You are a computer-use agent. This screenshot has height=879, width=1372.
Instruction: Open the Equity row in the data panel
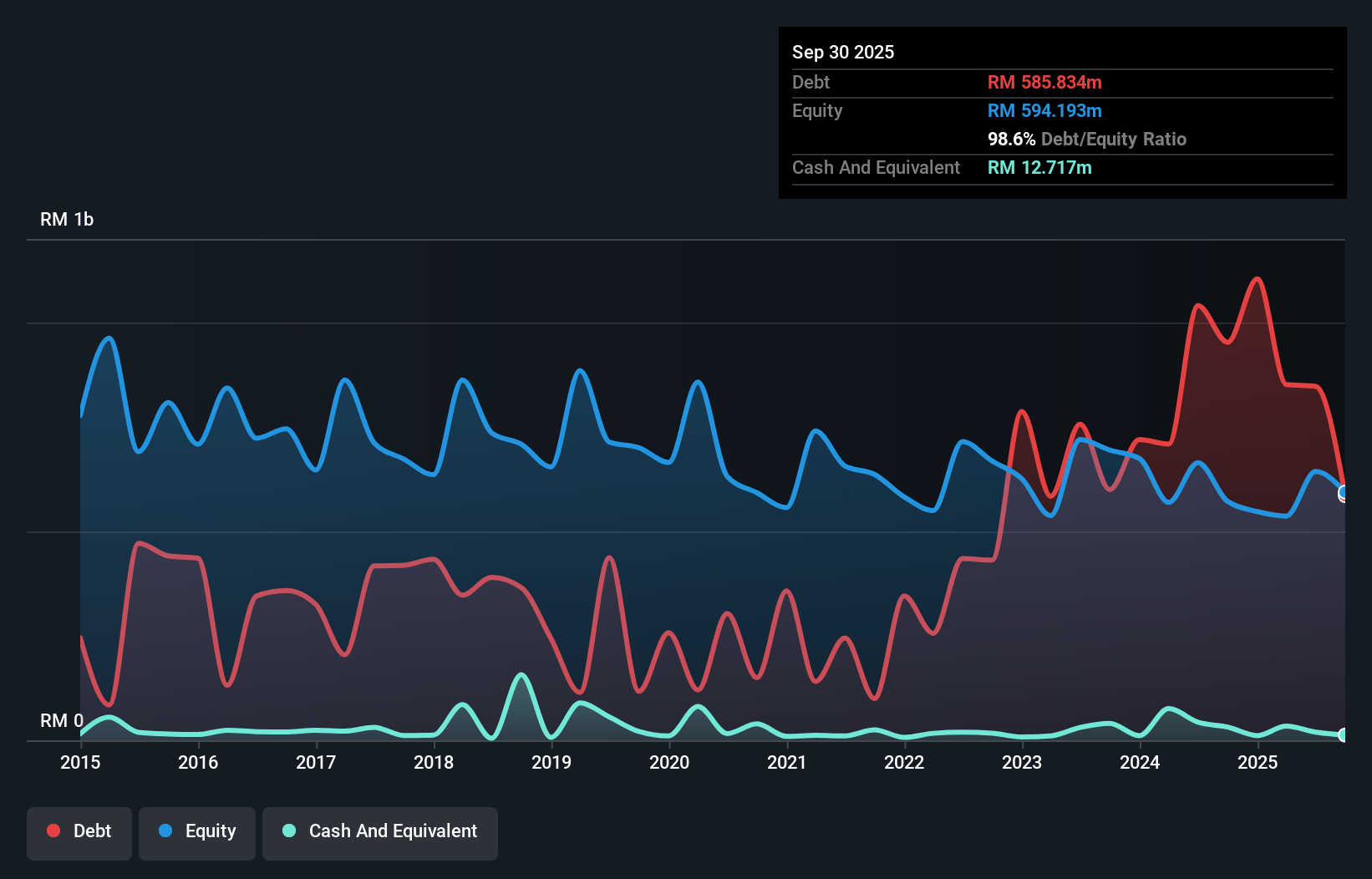tap(816, 110)
